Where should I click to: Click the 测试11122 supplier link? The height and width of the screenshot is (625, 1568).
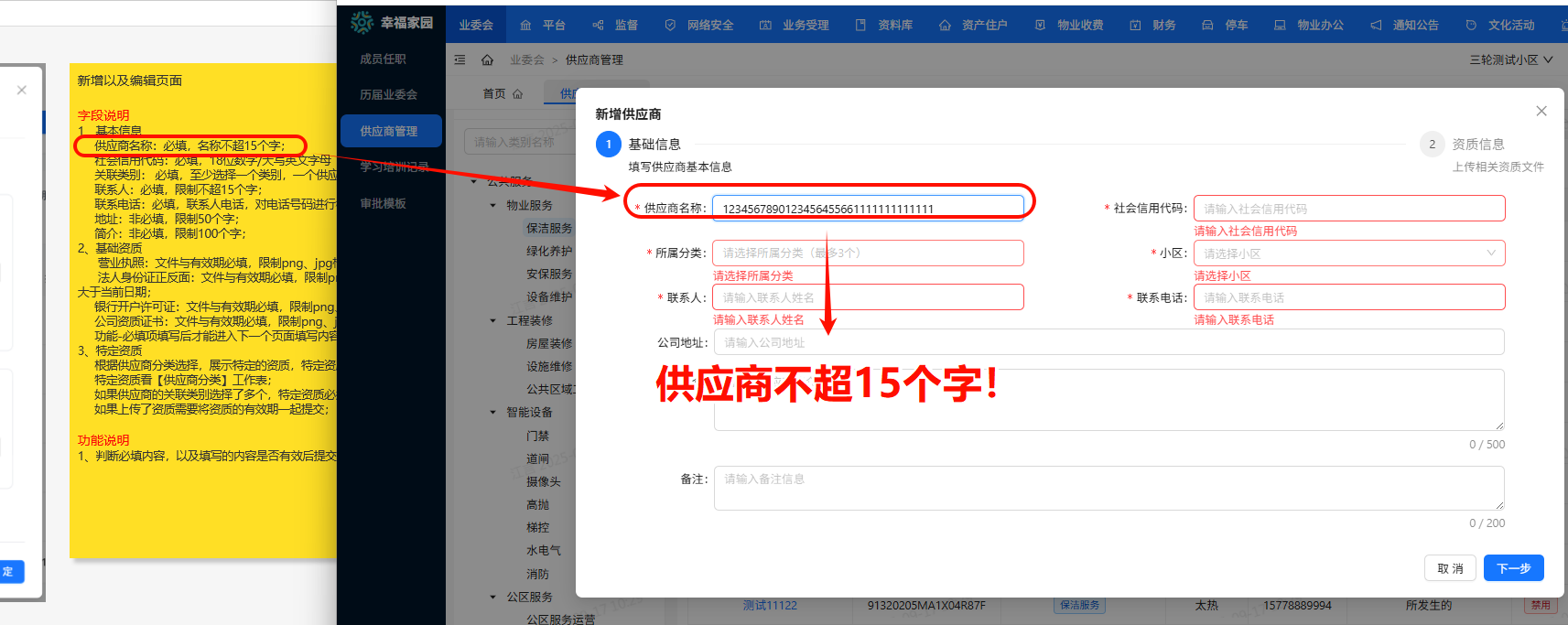coord(770,605)
